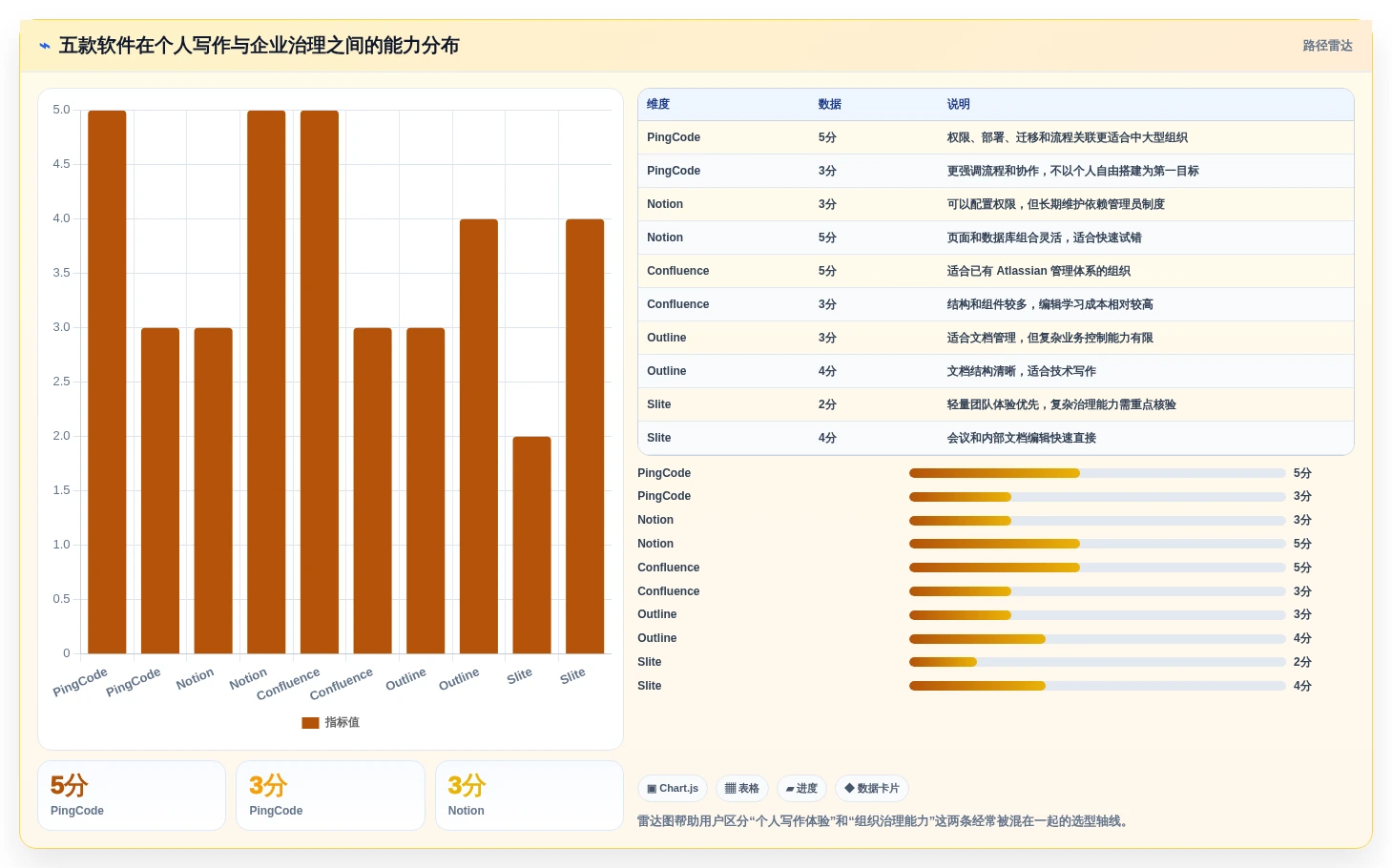Click the Confluence progress bar showing 5分

[1097, 568]
